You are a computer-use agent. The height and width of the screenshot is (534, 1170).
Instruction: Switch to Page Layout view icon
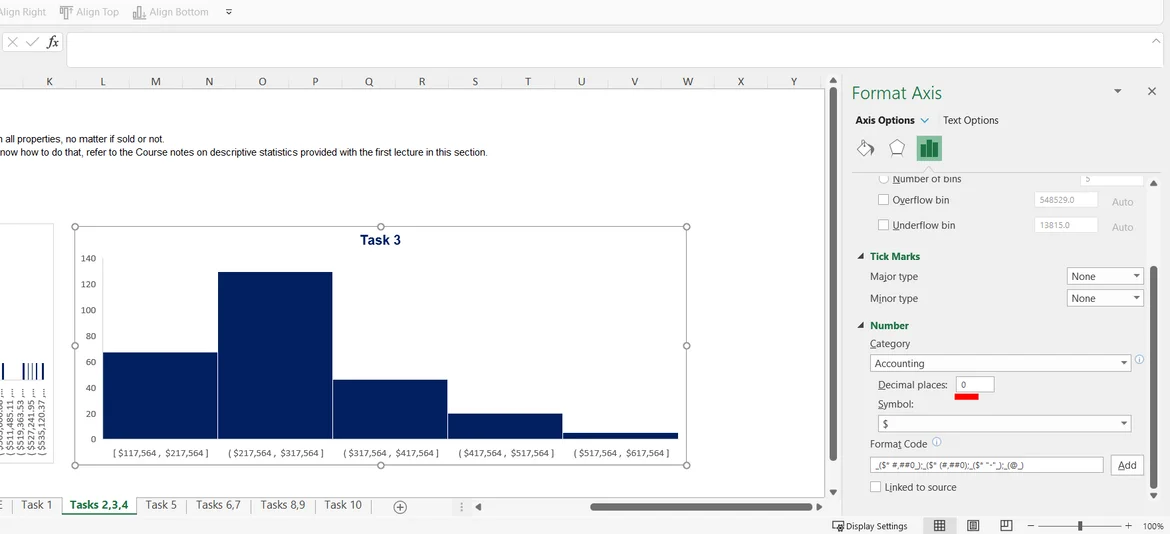973,526
